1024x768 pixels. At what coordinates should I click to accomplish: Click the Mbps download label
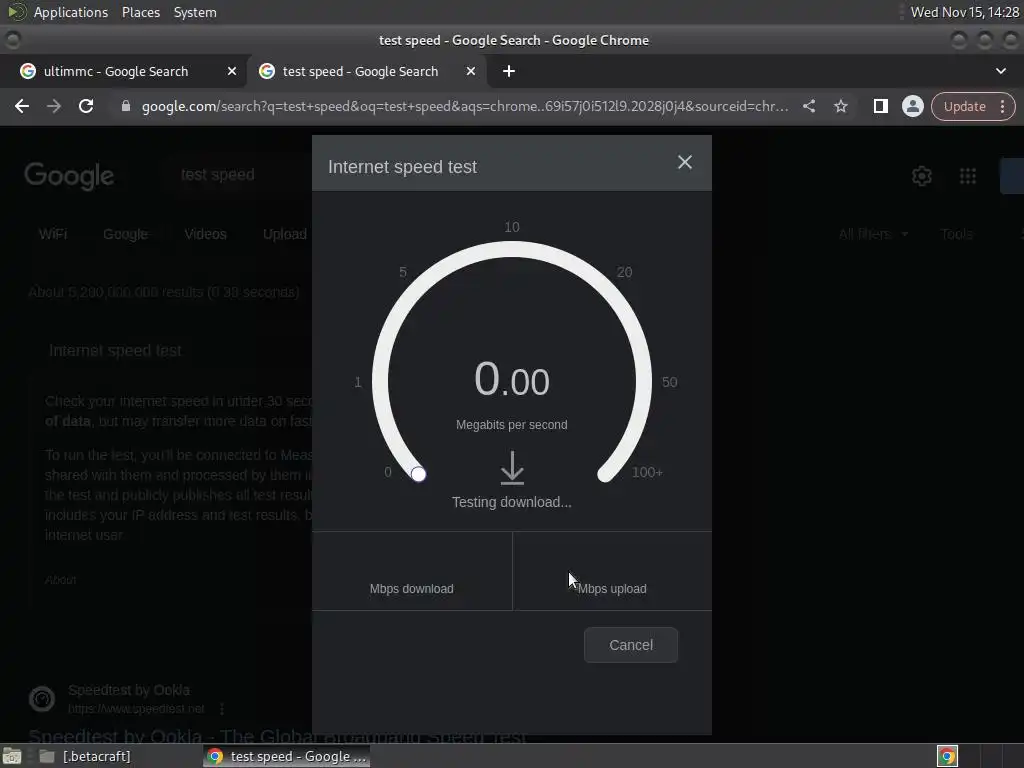click(x=411, y=588)
